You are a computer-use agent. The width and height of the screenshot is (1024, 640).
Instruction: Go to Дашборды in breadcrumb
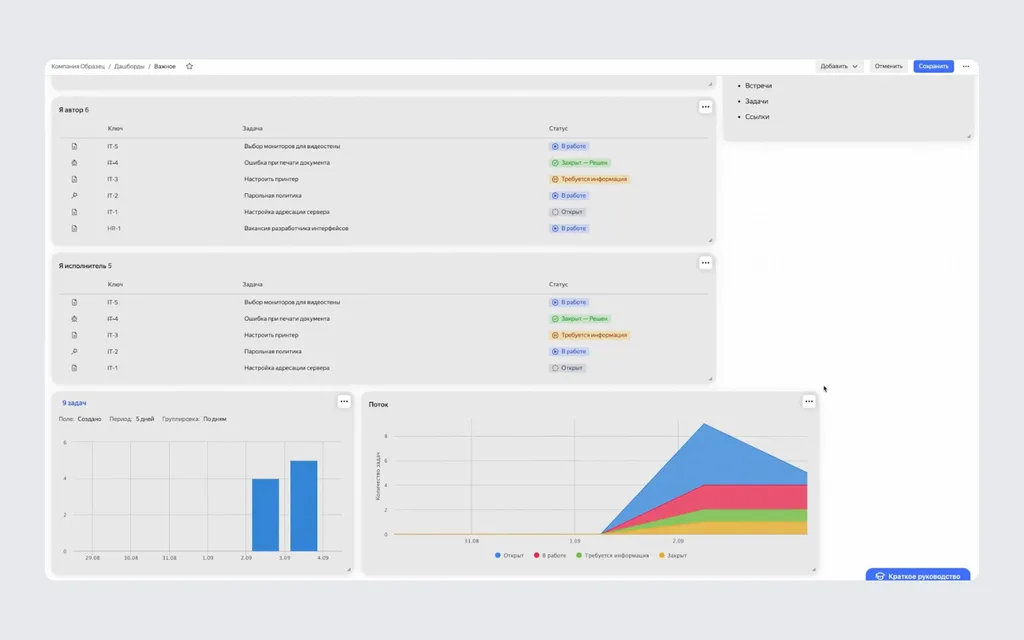pos(129,66)
